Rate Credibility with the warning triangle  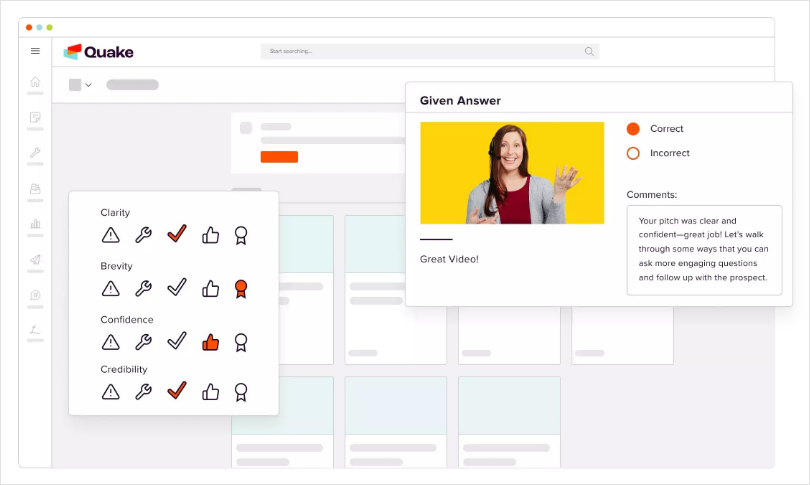point(111,392)
